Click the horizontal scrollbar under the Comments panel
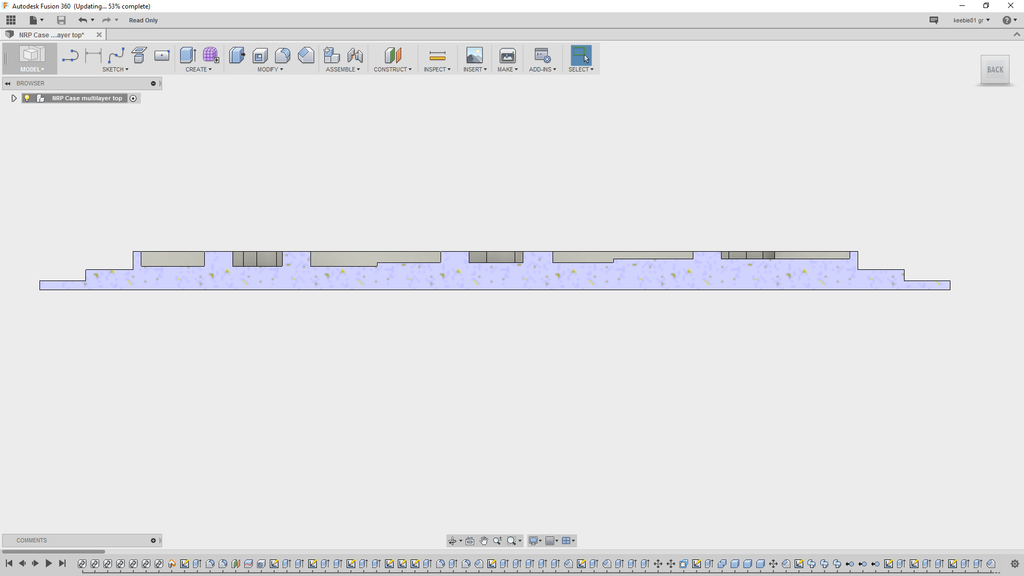Image resolution: width=1024 pixels, height=576 pixels. (54, 552)
